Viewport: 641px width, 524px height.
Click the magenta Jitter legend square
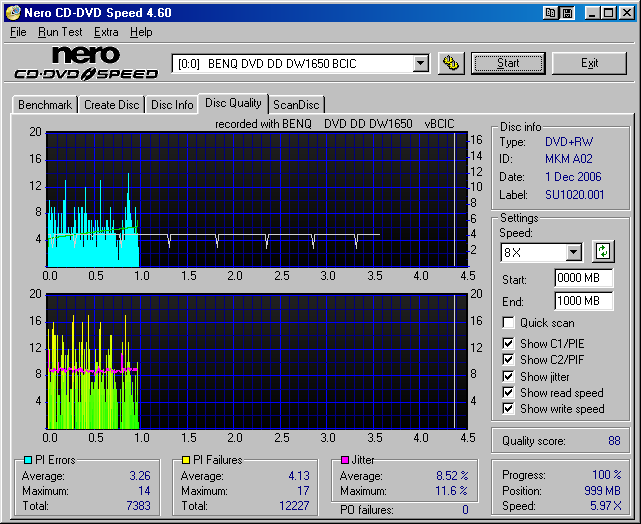coord(345,460)
